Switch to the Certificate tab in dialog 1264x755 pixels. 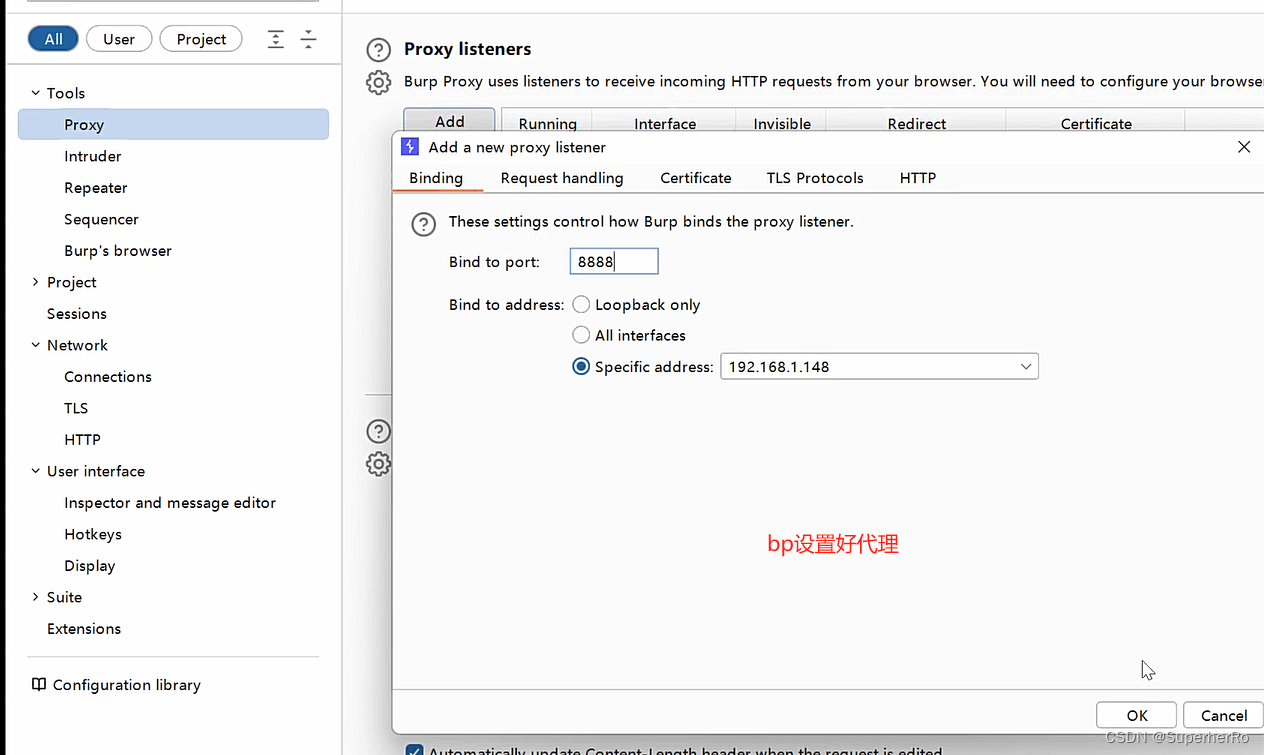(696, 178)
